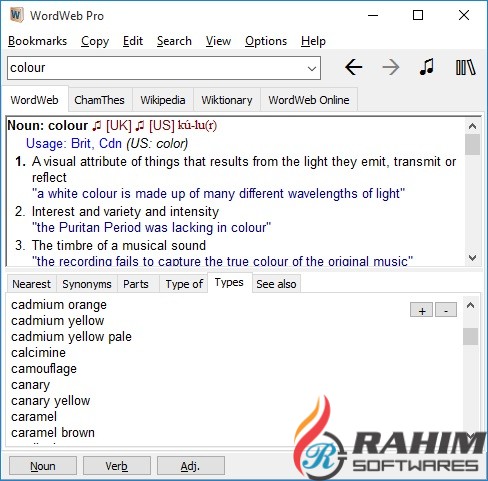Play the US pronunciation note icon
The image size is (488, 481).
point(140,126)
